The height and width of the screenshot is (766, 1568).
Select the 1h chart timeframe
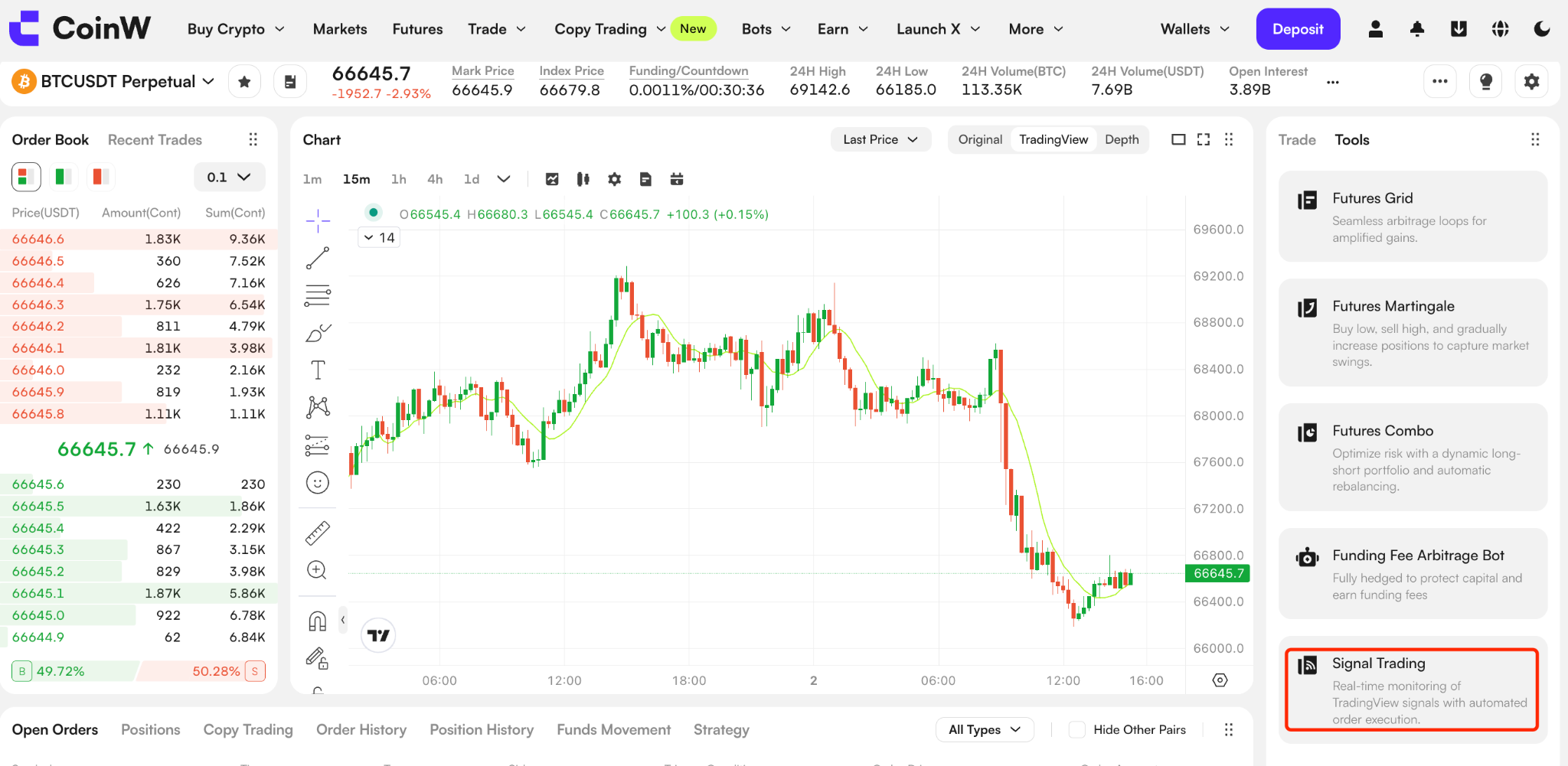(x=398, y=179)
